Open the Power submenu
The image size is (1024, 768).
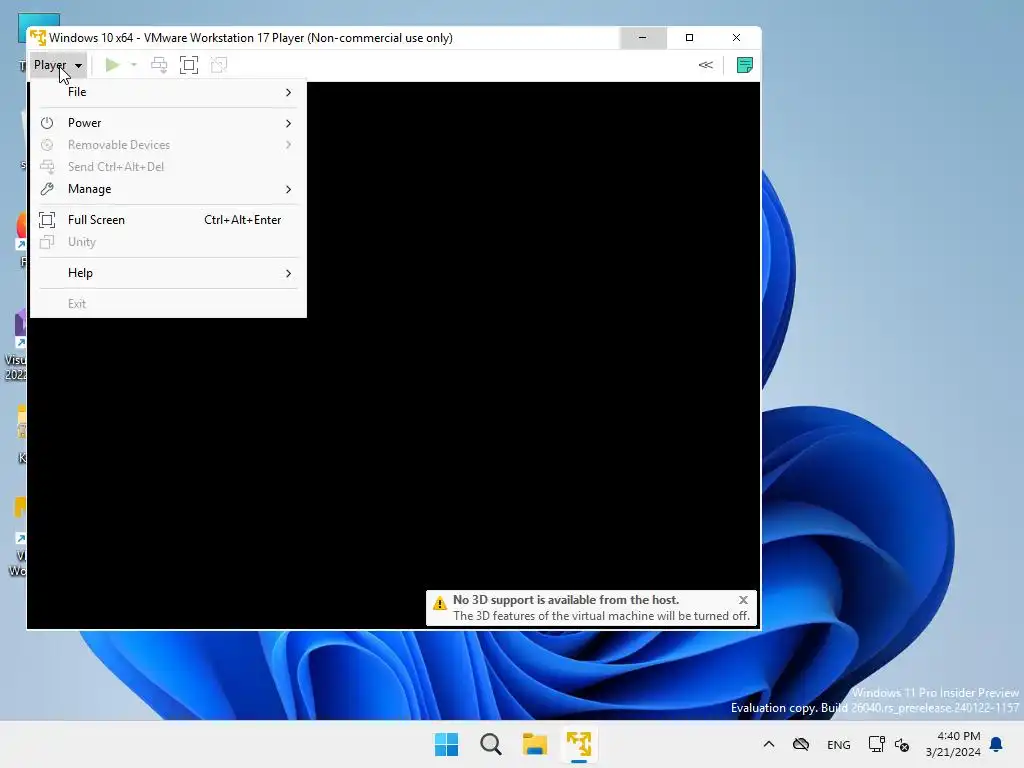pos(168,123)
